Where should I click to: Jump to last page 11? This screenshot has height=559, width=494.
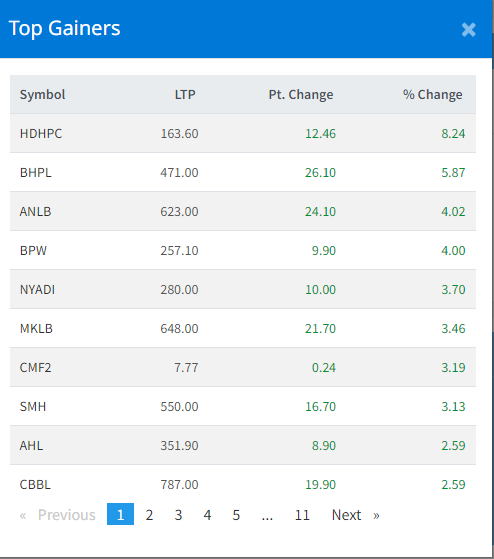pos(302,514)
